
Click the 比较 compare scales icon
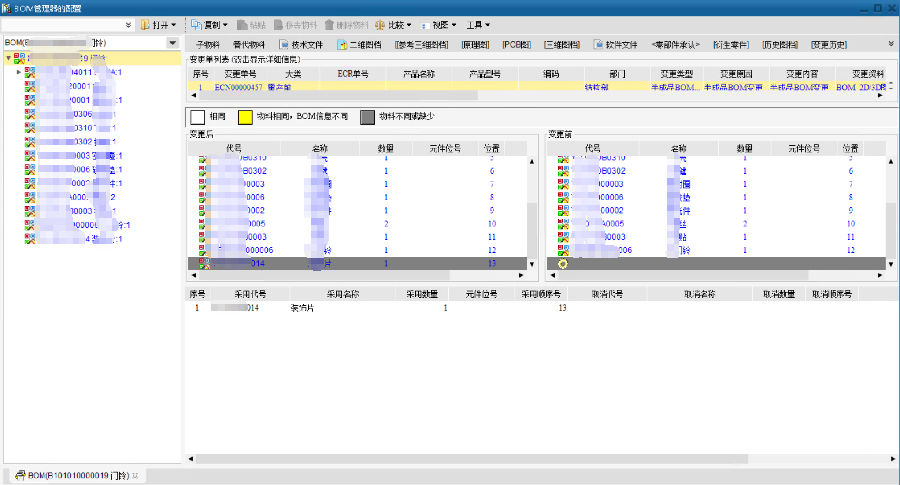[379, 25]
